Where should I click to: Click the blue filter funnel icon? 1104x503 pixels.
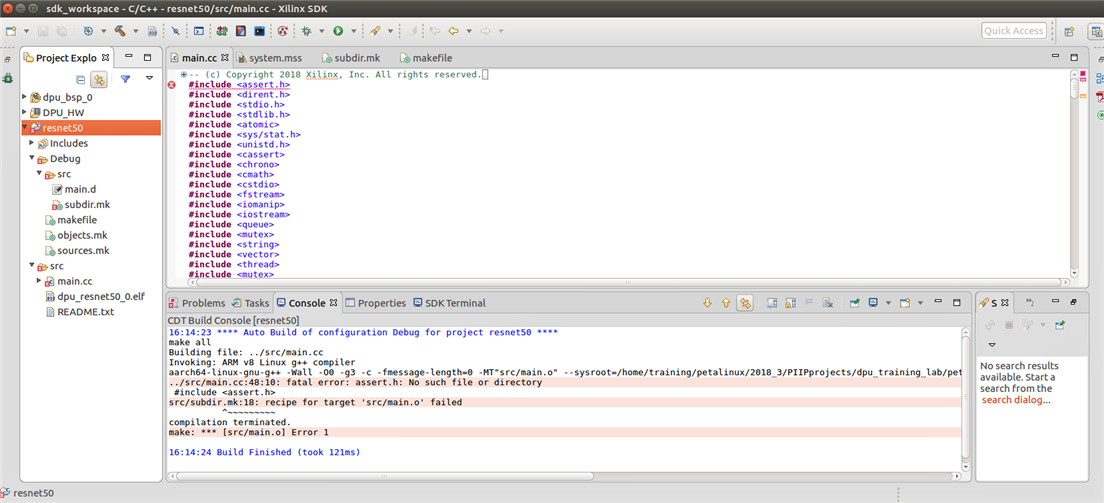point(125,79)
